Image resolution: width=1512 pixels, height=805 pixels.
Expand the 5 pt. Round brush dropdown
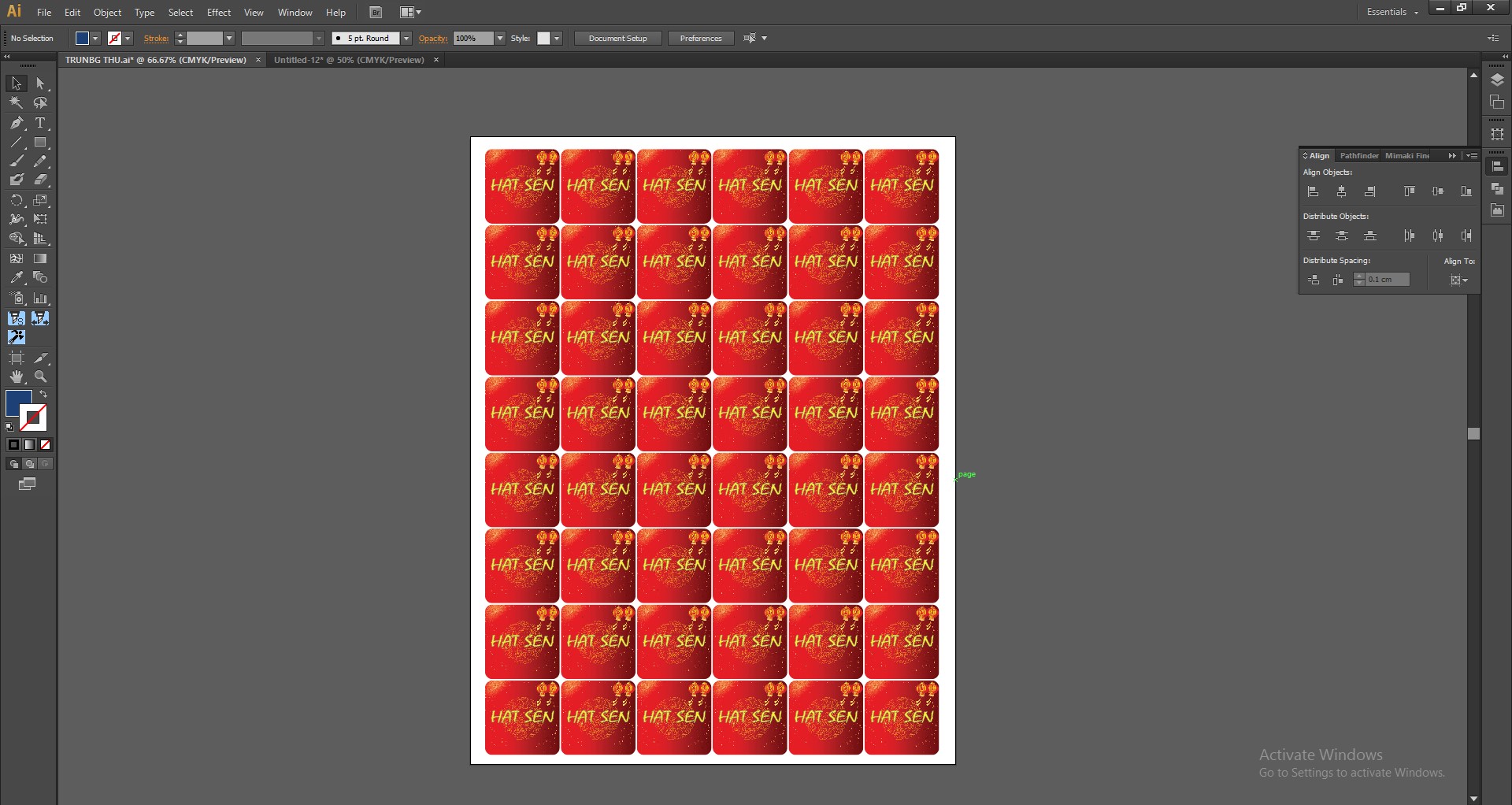click(x=406, y=39)
